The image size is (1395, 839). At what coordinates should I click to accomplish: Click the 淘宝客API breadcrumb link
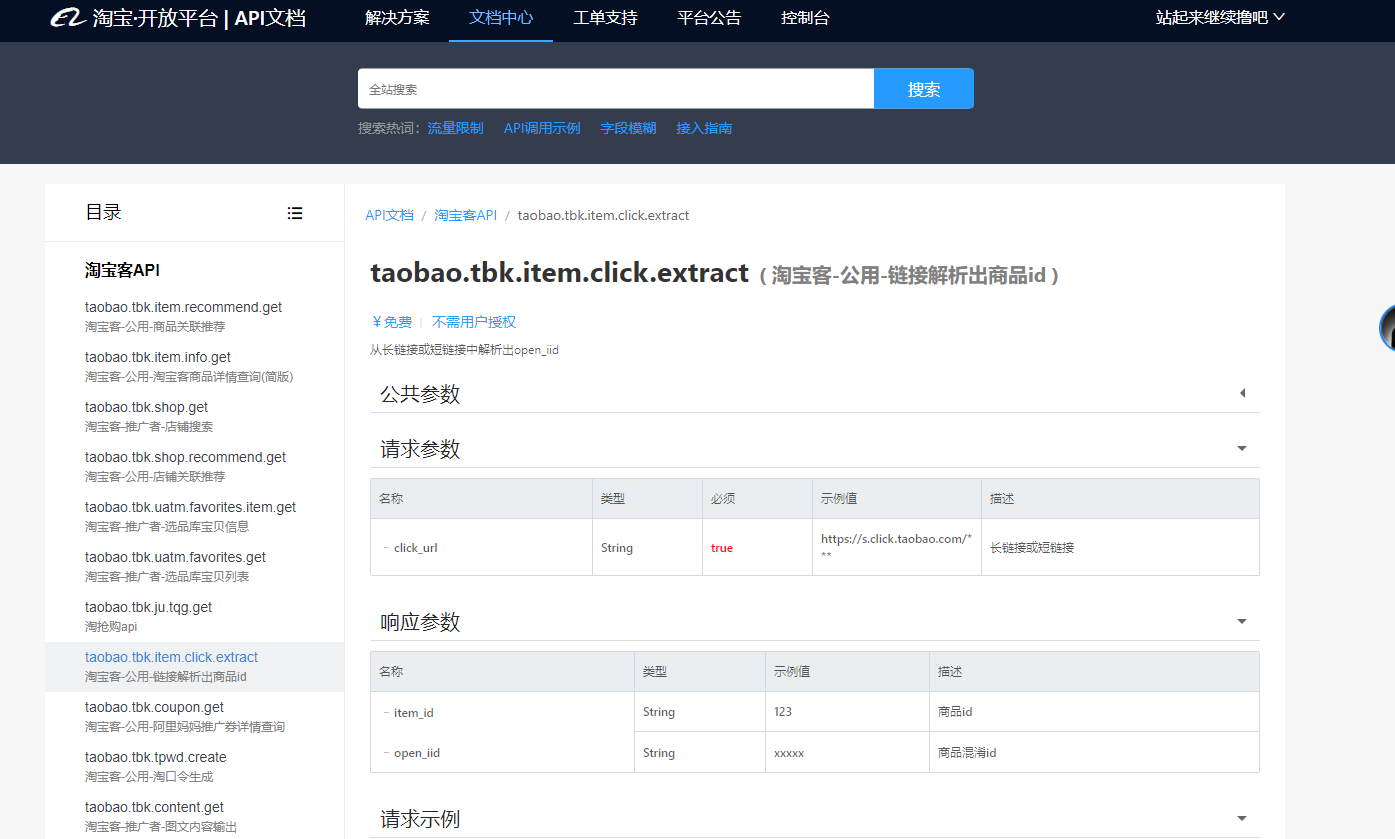pos(465,215)
